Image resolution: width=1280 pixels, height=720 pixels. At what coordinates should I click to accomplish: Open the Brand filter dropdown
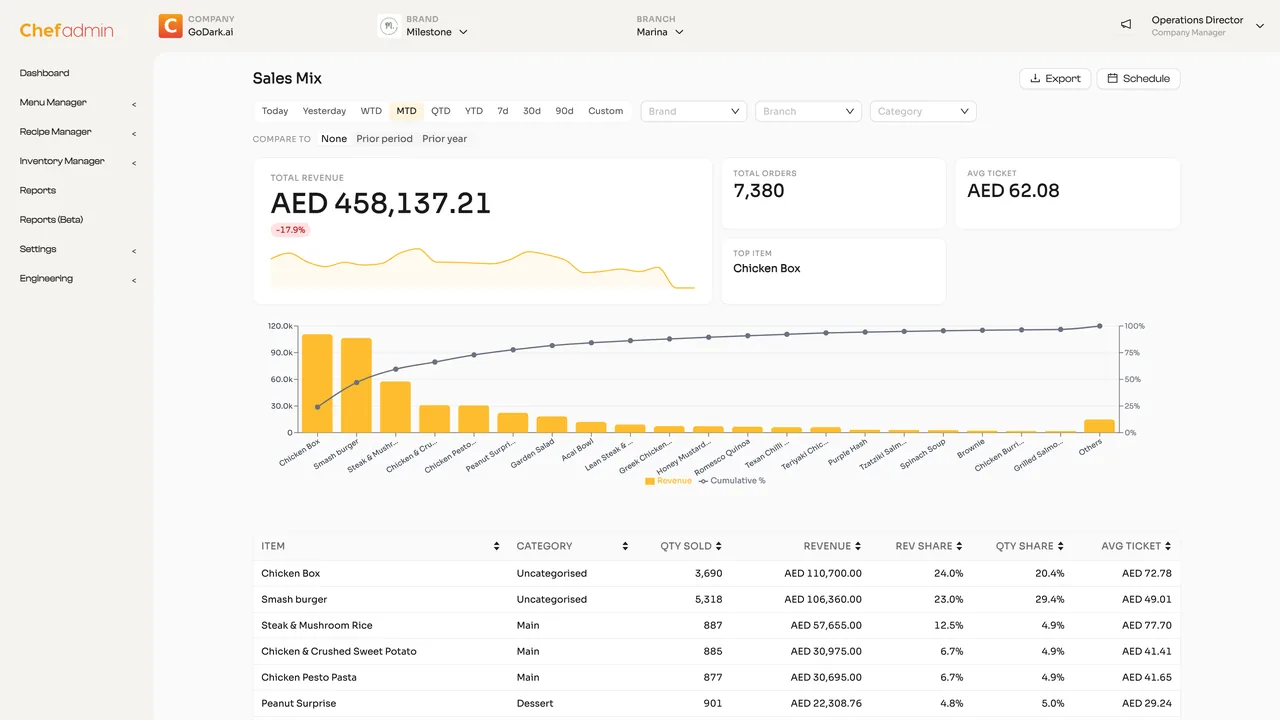[694, 111]
